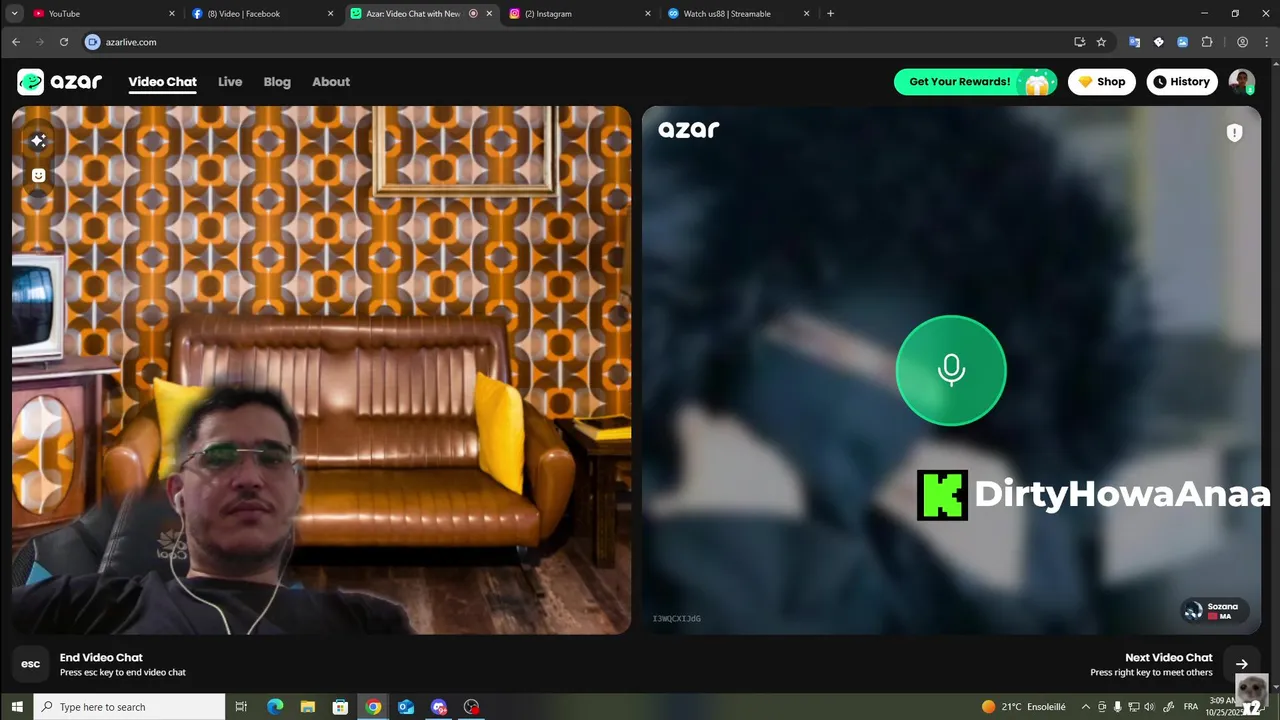This screenshot has width=1280, height=720.
Task: Open the Shop button
Action: tap(1102, 82)
